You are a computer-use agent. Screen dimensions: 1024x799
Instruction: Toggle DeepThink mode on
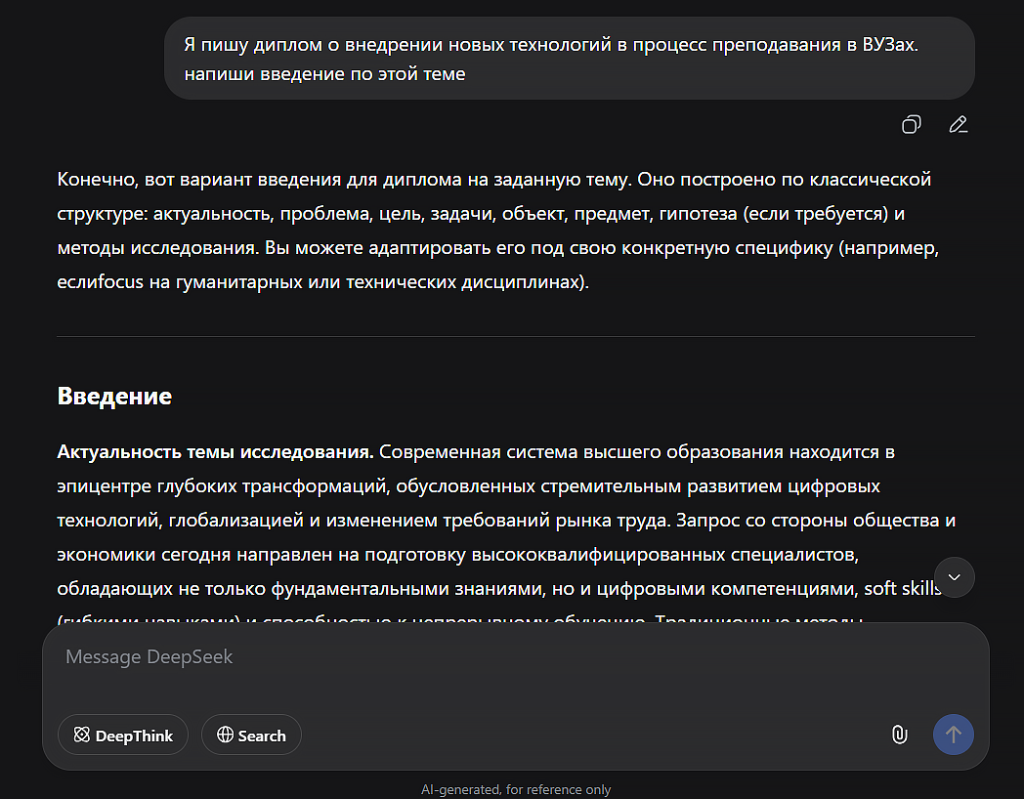[123, 735]
